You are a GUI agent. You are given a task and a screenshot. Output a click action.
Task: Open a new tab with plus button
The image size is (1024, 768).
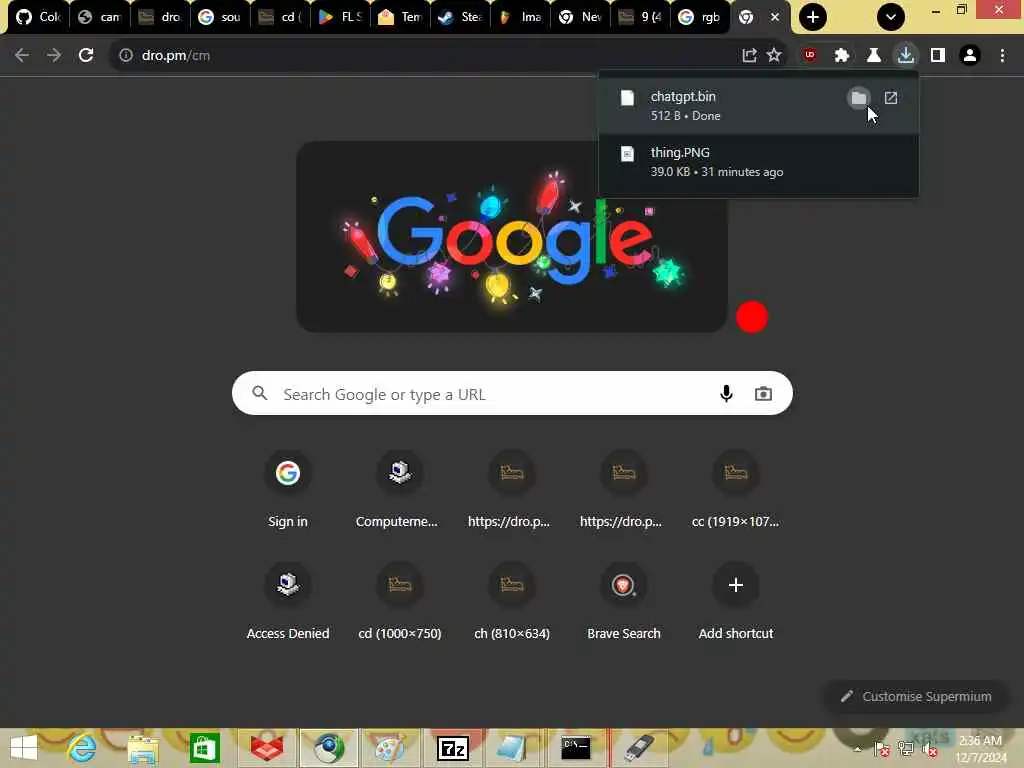[x=812, y=17]
